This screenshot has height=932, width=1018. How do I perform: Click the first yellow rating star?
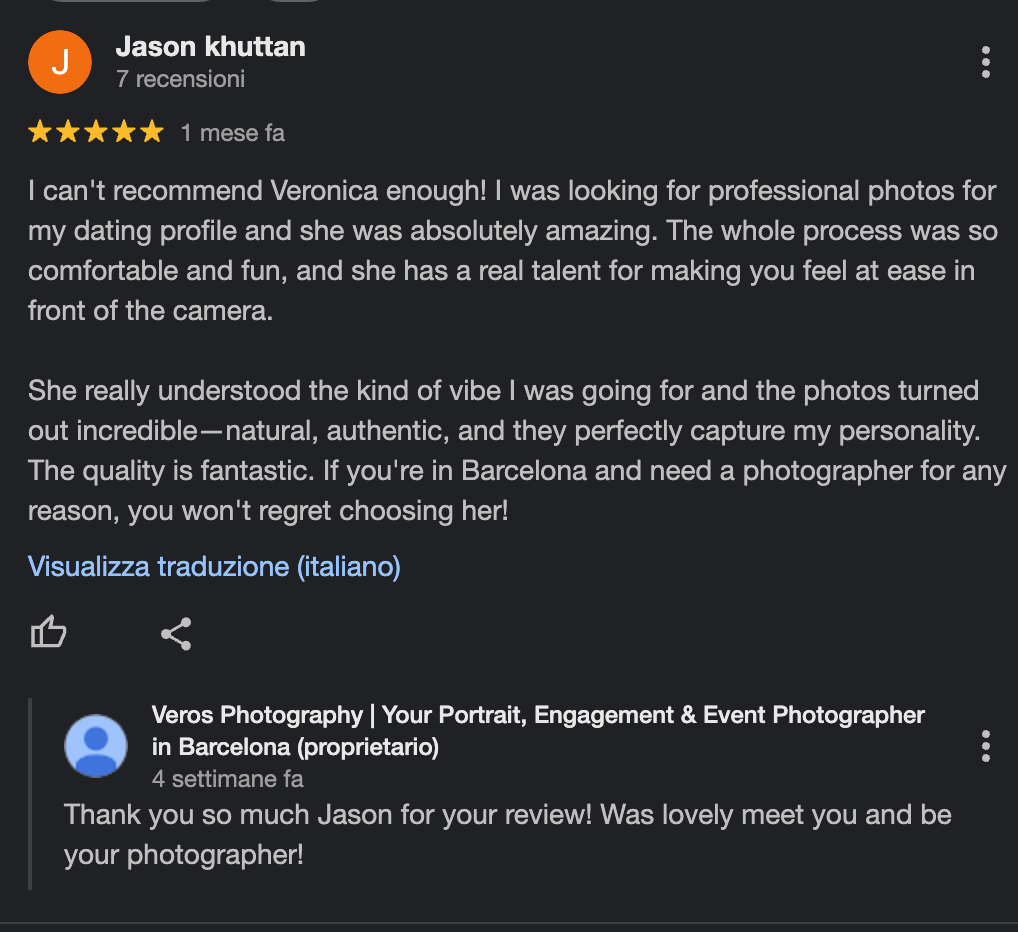pyautogui.click(x=40, y=132)
